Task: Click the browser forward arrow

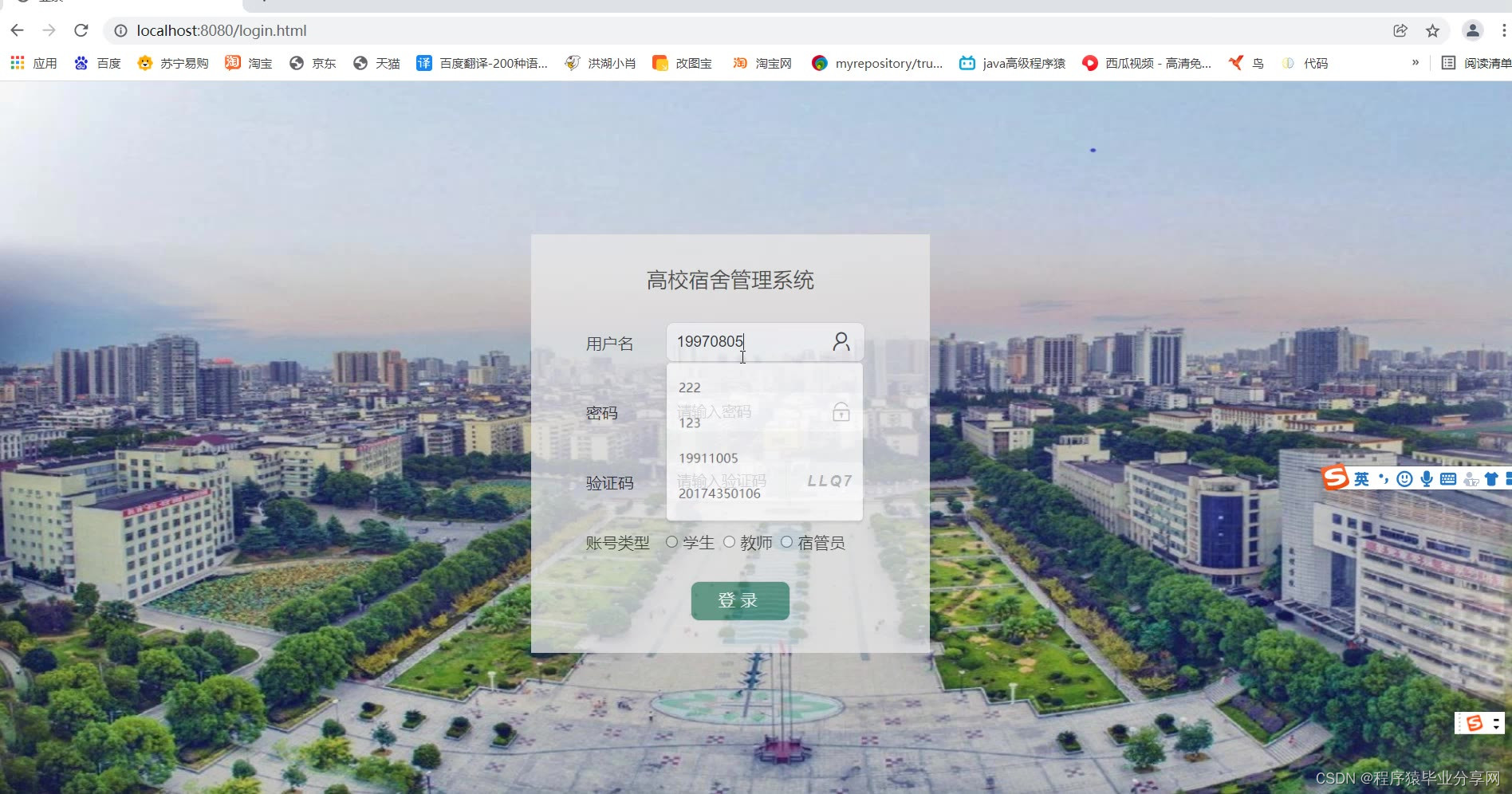Action: 49,30
